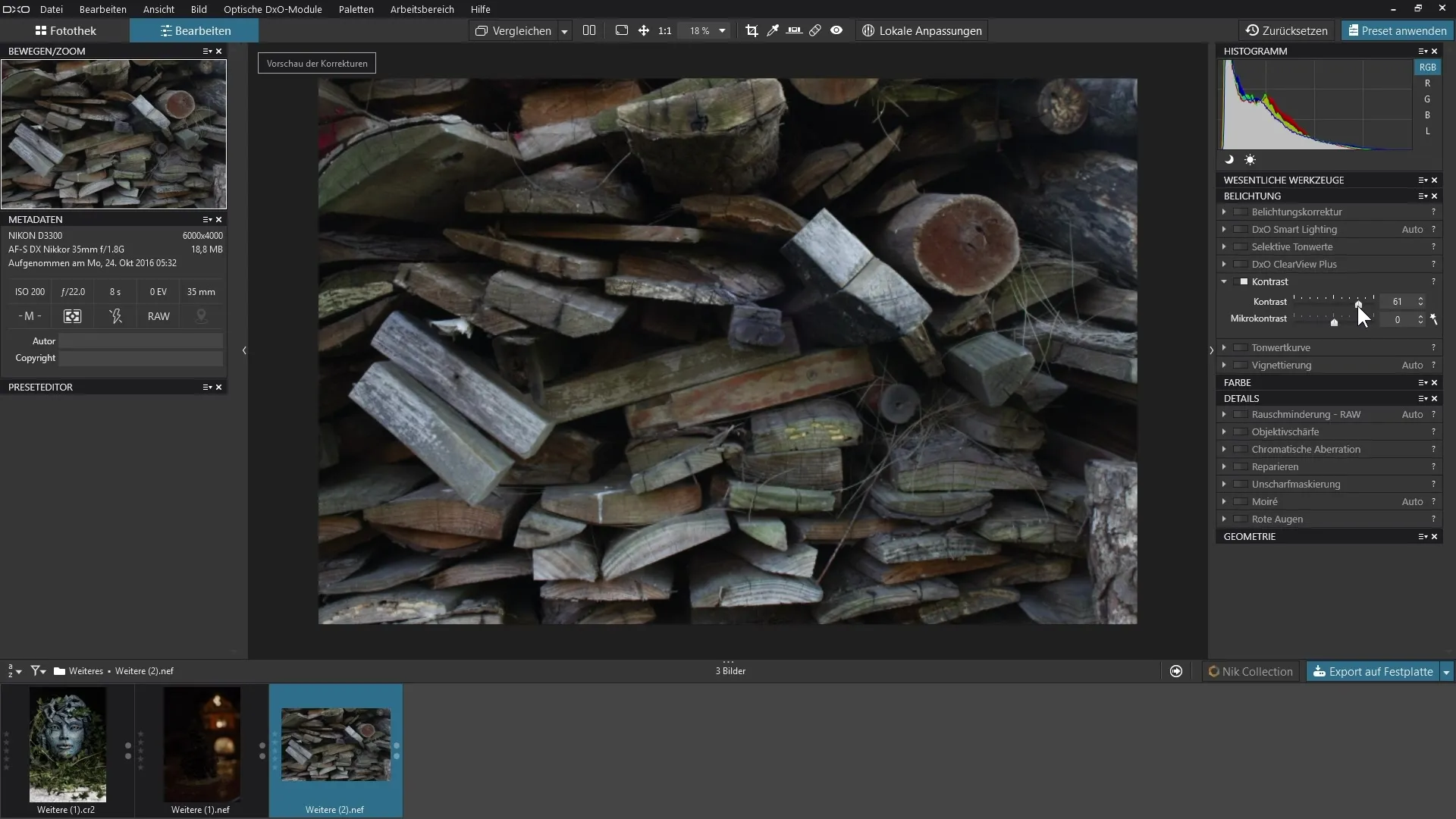
Task: Select the R histogram channel
Action: (1427, 83)
